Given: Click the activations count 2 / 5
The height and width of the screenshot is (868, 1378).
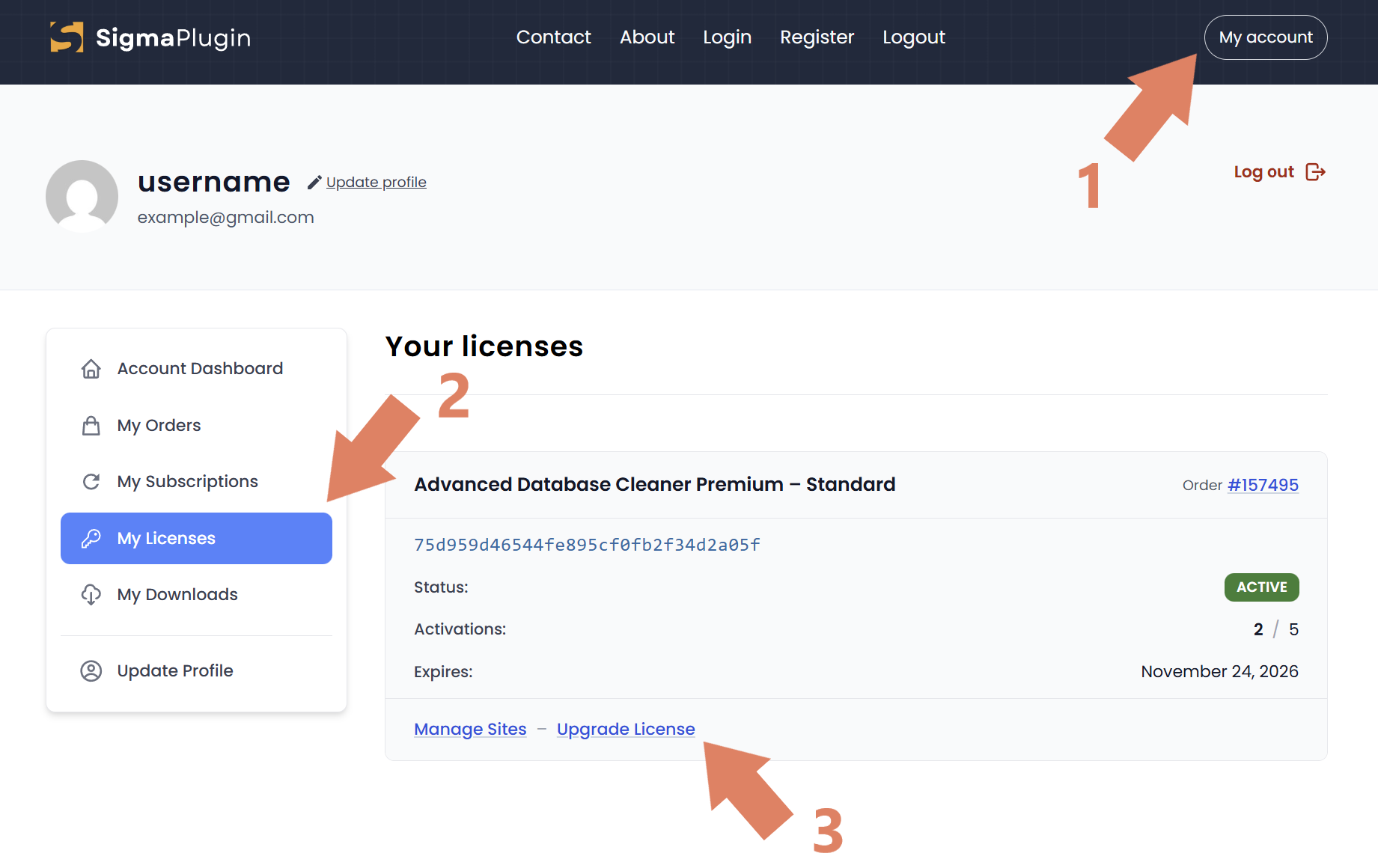Looking at the screenshot, I should pyautogui.click(x=1276, y=630).
